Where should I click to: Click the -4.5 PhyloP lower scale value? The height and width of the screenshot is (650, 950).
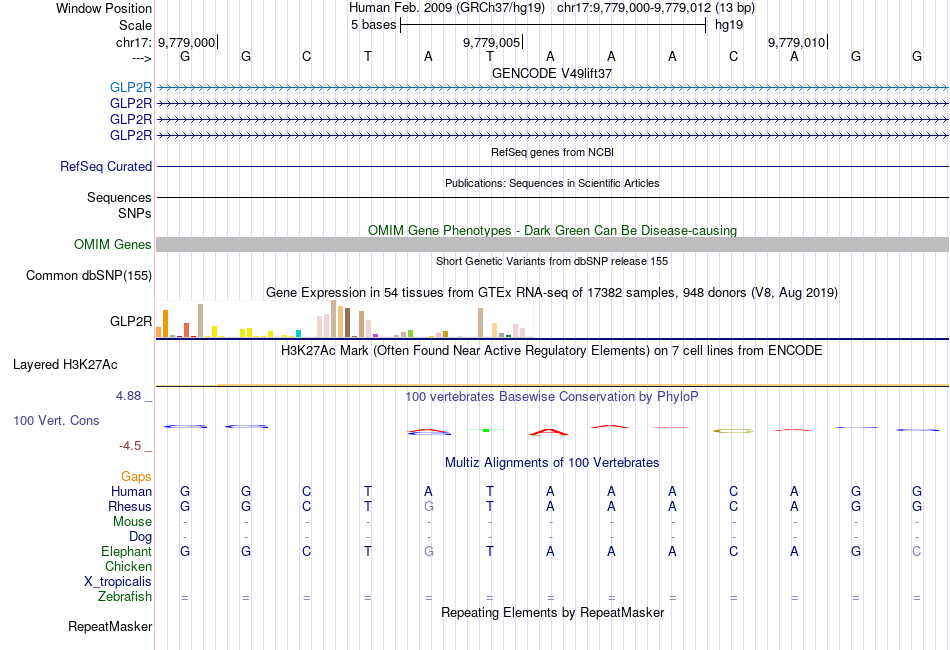[130, 446]
